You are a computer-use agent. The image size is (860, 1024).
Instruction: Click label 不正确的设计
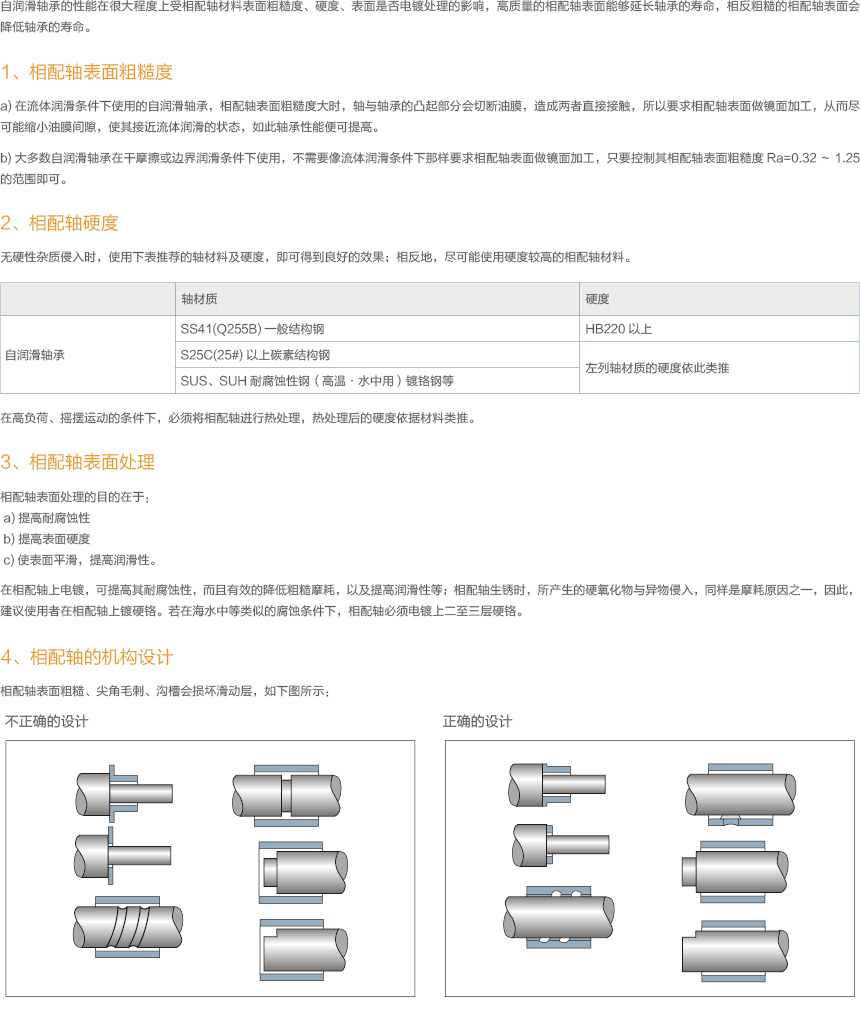46,721
